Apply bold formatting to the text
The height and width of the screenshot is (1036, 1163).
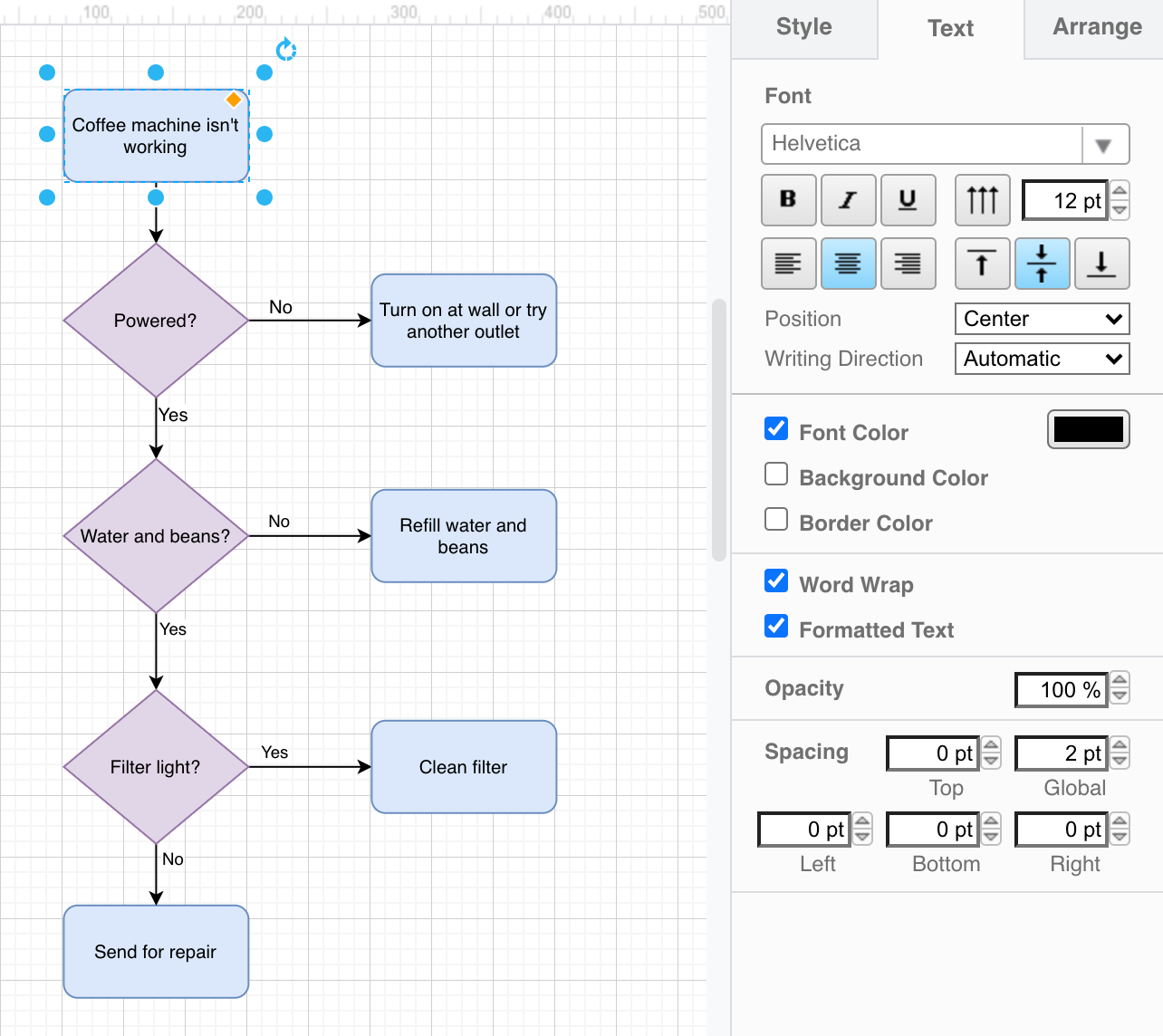tap(787, 199)
